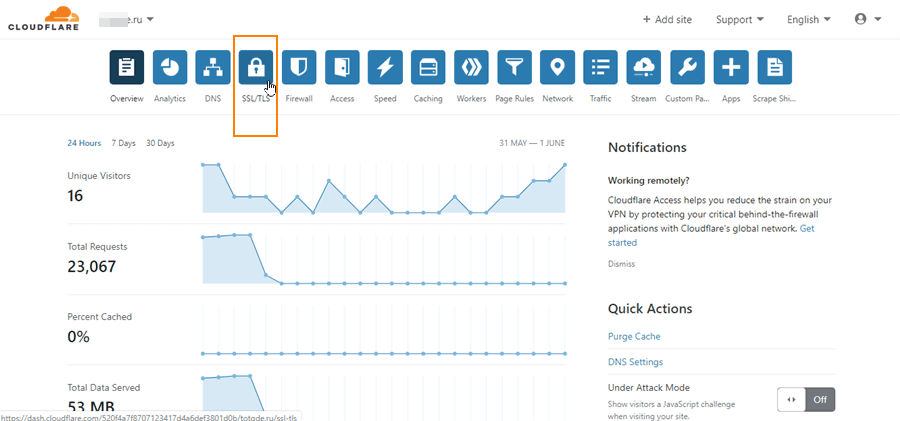Switch to the 7 Days range

click(x=124, y=143)
